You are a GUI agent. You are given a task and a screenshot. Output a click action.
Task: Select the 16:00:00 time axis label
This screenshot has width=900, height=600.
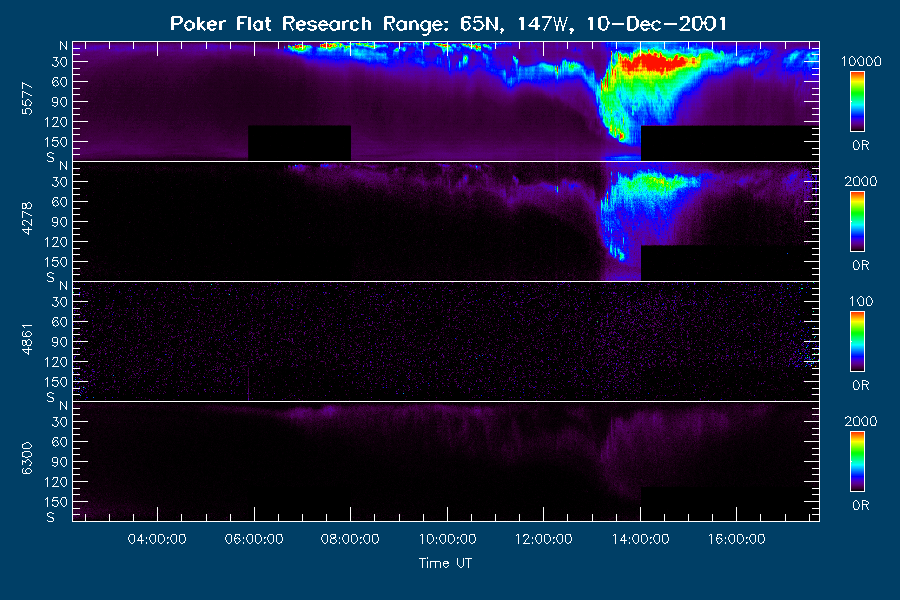(x=736, y=539)
